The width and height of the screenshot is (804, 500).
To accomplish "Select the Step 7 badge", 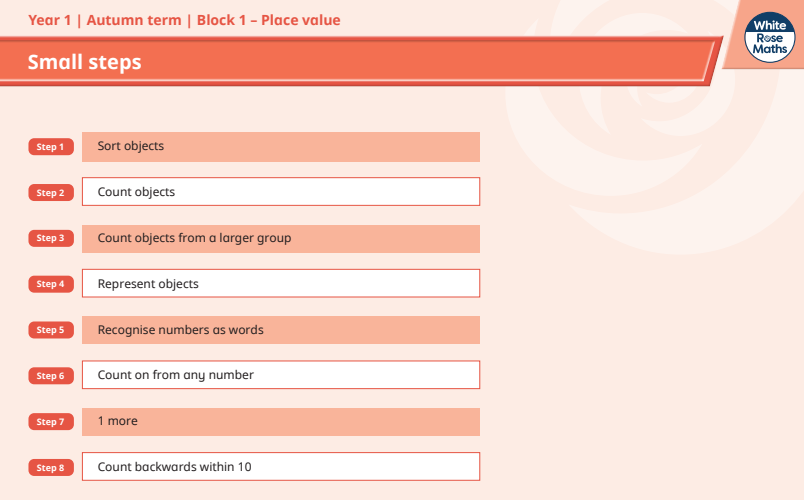I will (50, 422).
